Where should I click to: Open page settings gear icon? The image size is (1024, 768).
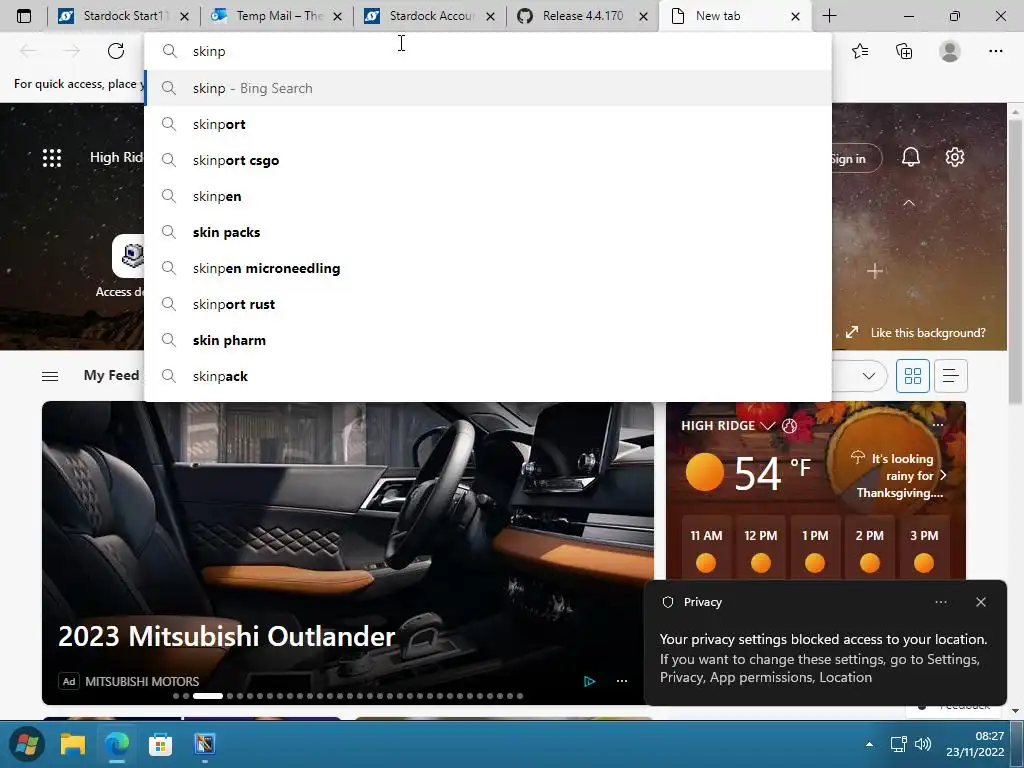click(955, 157)
